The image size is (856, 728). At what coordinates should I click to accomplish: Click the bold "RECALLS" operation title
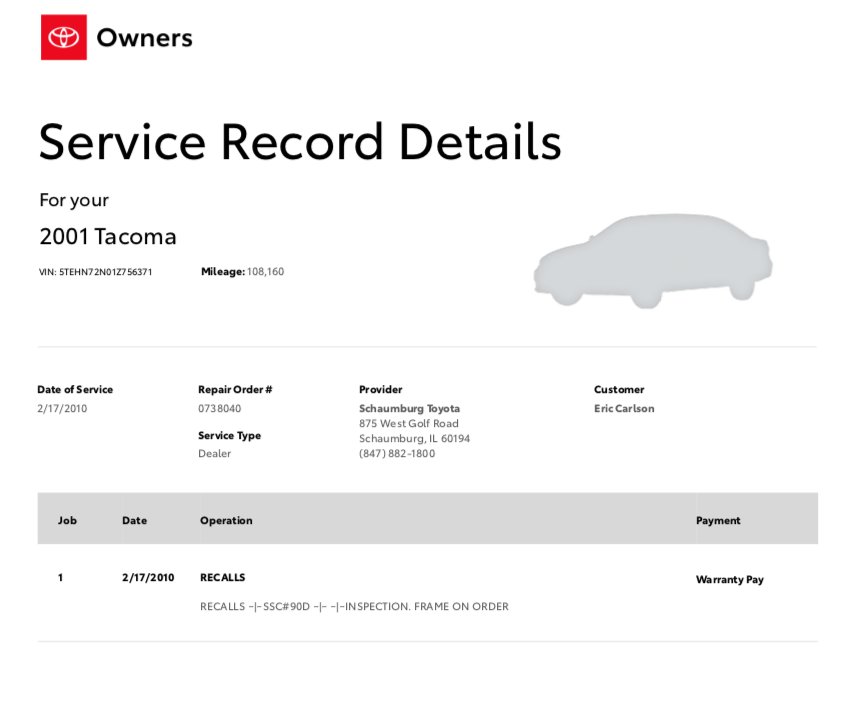pyautogui.click(x=222, y=577)
